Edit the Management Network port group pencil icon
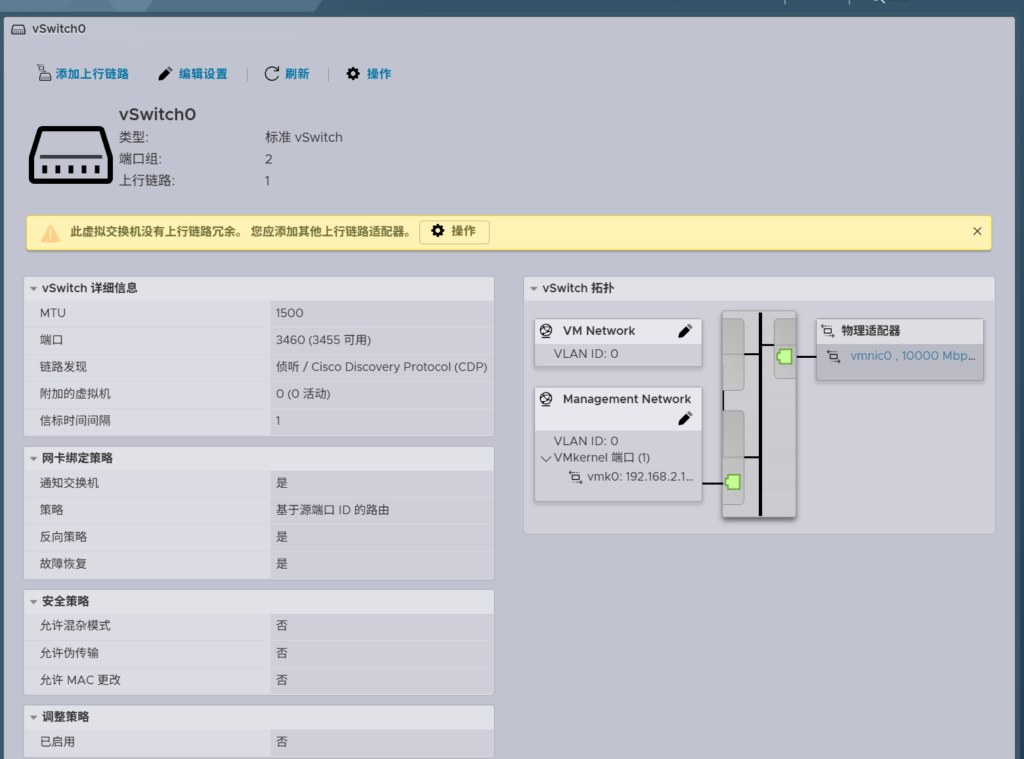 coord(685,419)
